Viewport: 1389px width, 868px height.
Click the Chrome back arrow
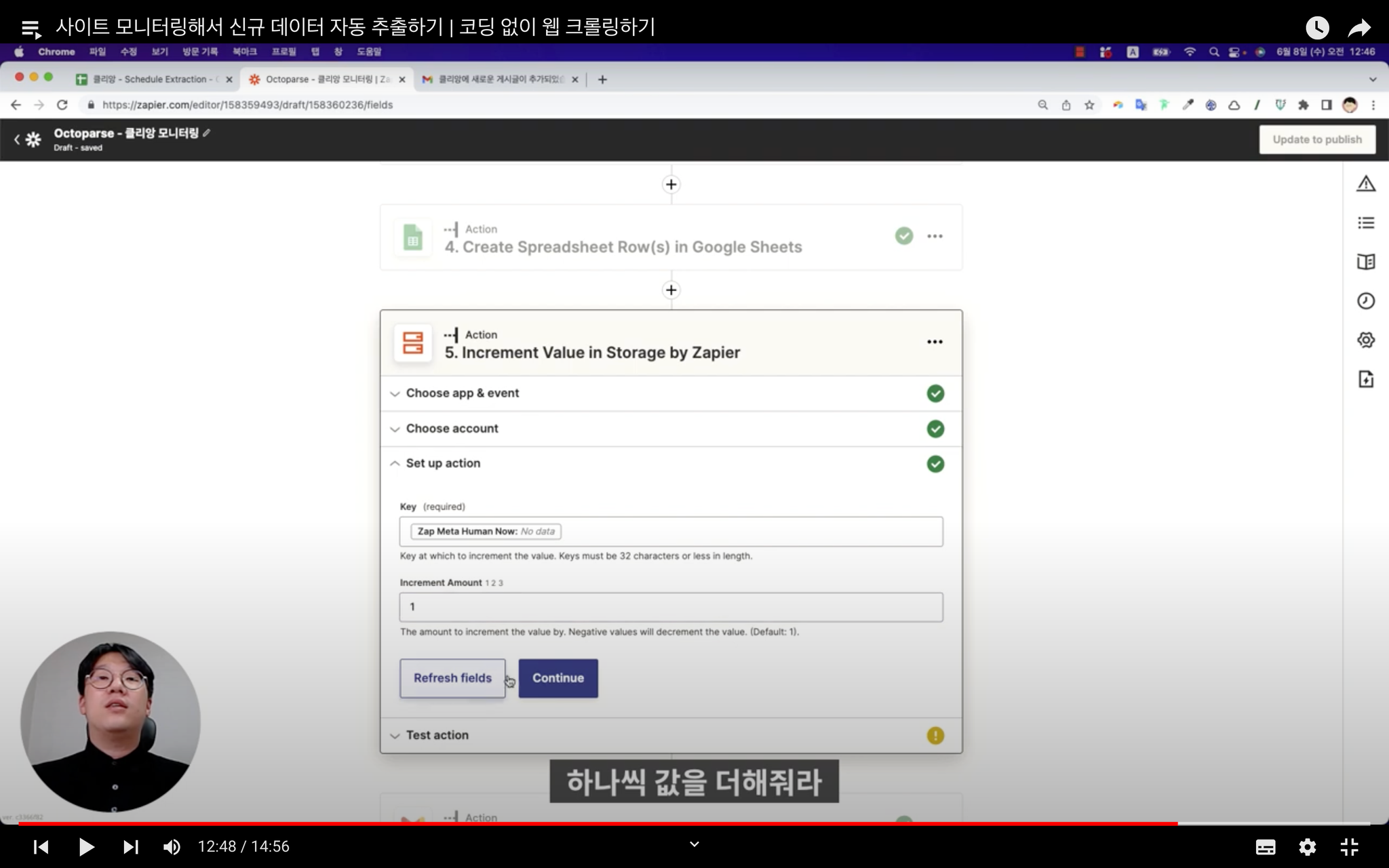coord(16,105)
